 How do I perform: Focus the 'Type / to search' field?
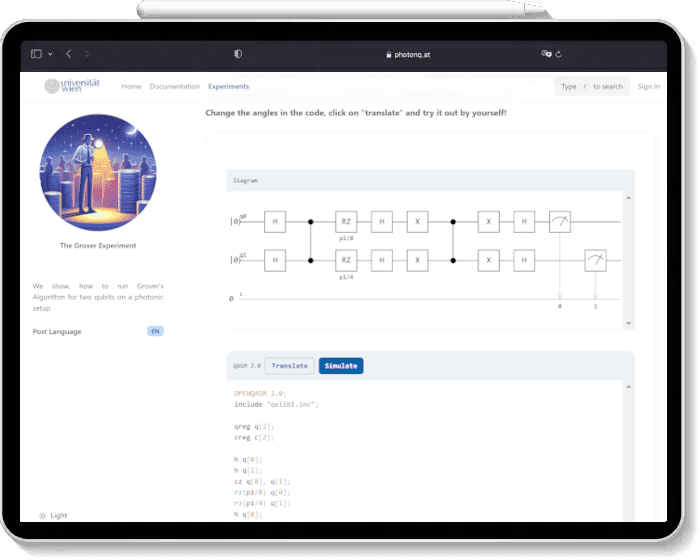click(592, 87)
